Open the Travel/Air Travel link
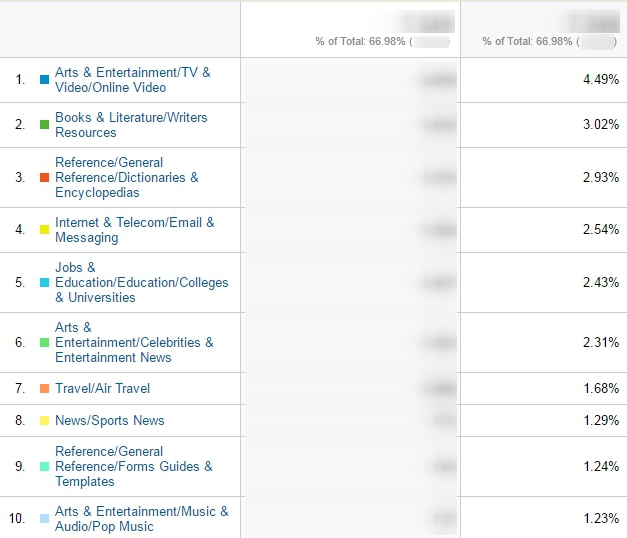The height and width of the screenshot is (538, 627). (x=102, y=388)
